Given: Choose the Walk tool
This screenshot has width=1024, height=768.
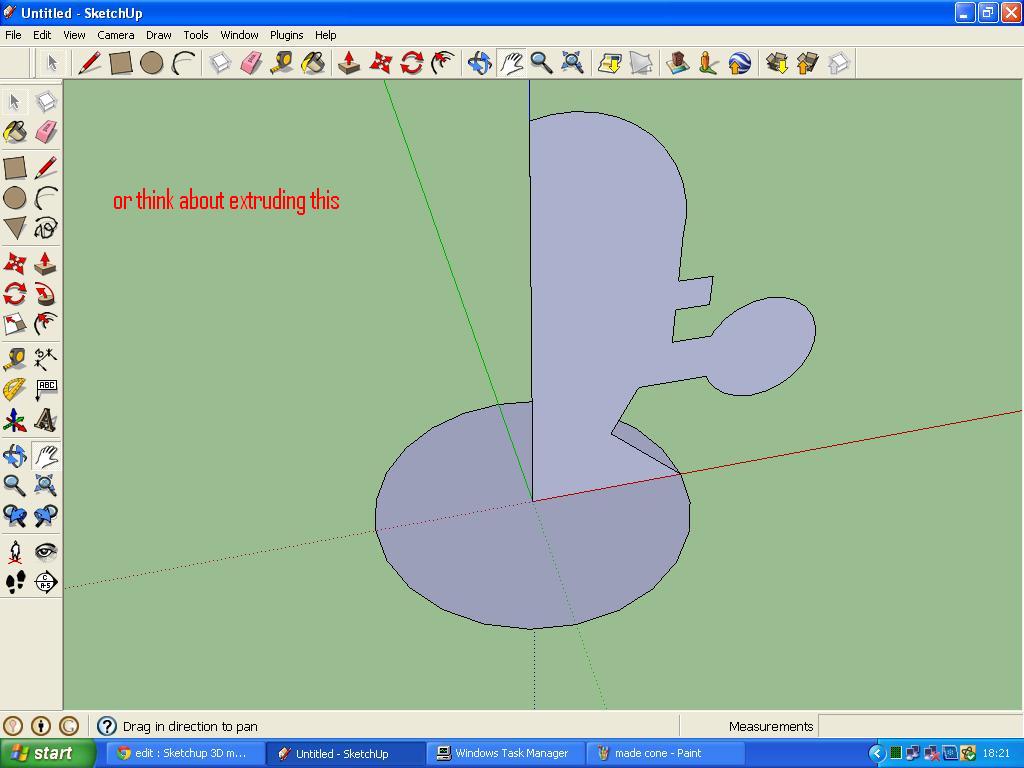Looking at the screenshot, I should tap(16, 580).
